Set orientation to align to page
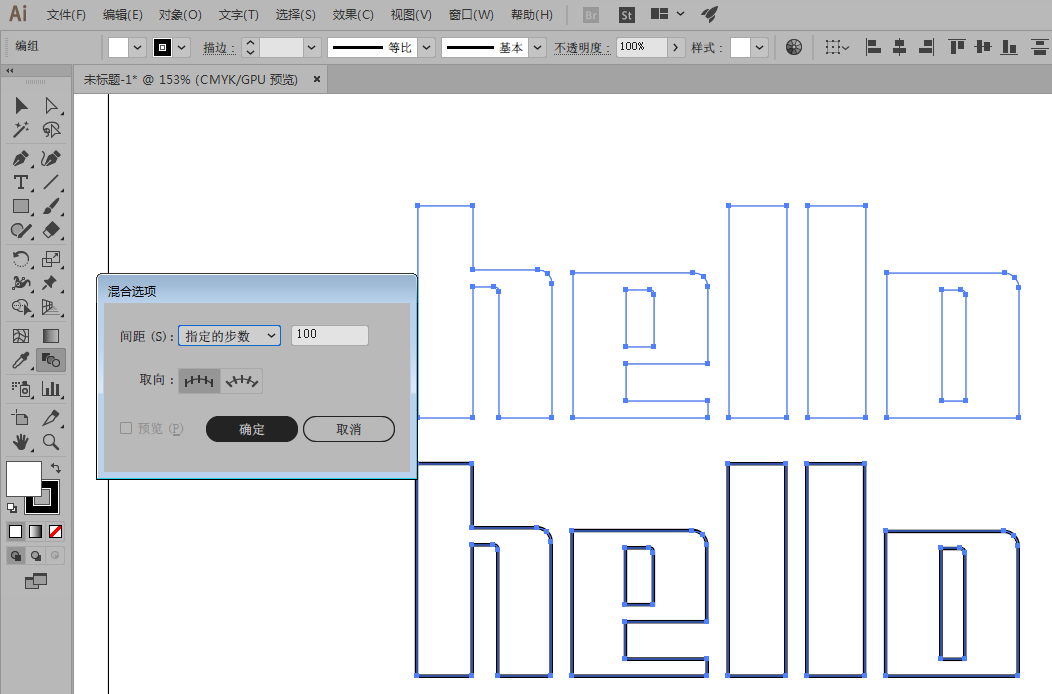This screenshot has height=694, width=1052. (x=199, y=381)
